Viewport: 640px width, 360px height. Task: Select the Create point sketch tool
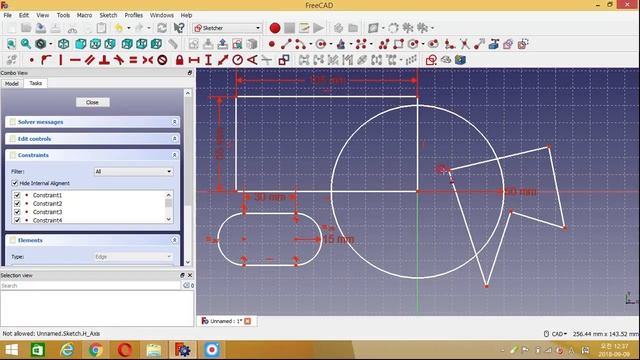click(x=272, y=44)
